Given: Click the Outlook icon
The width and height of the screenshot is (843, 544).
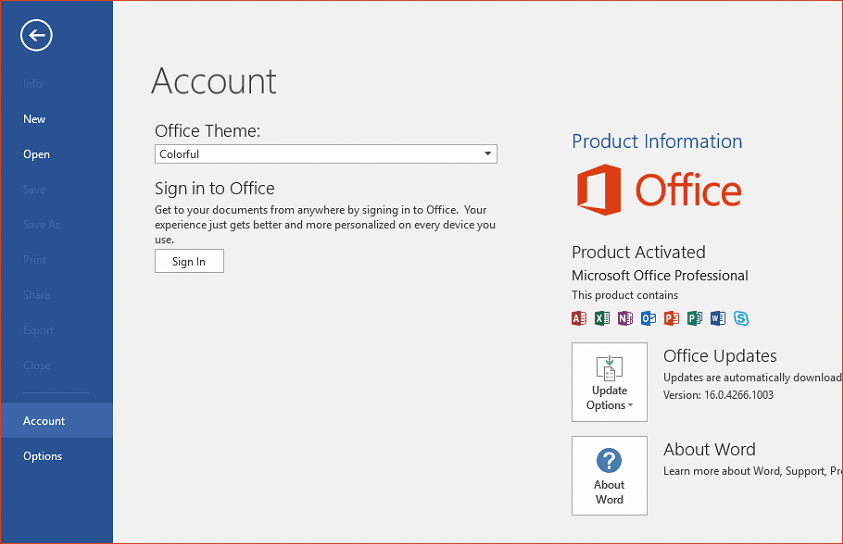Looking at the screenshot, I should click(648, 319).
